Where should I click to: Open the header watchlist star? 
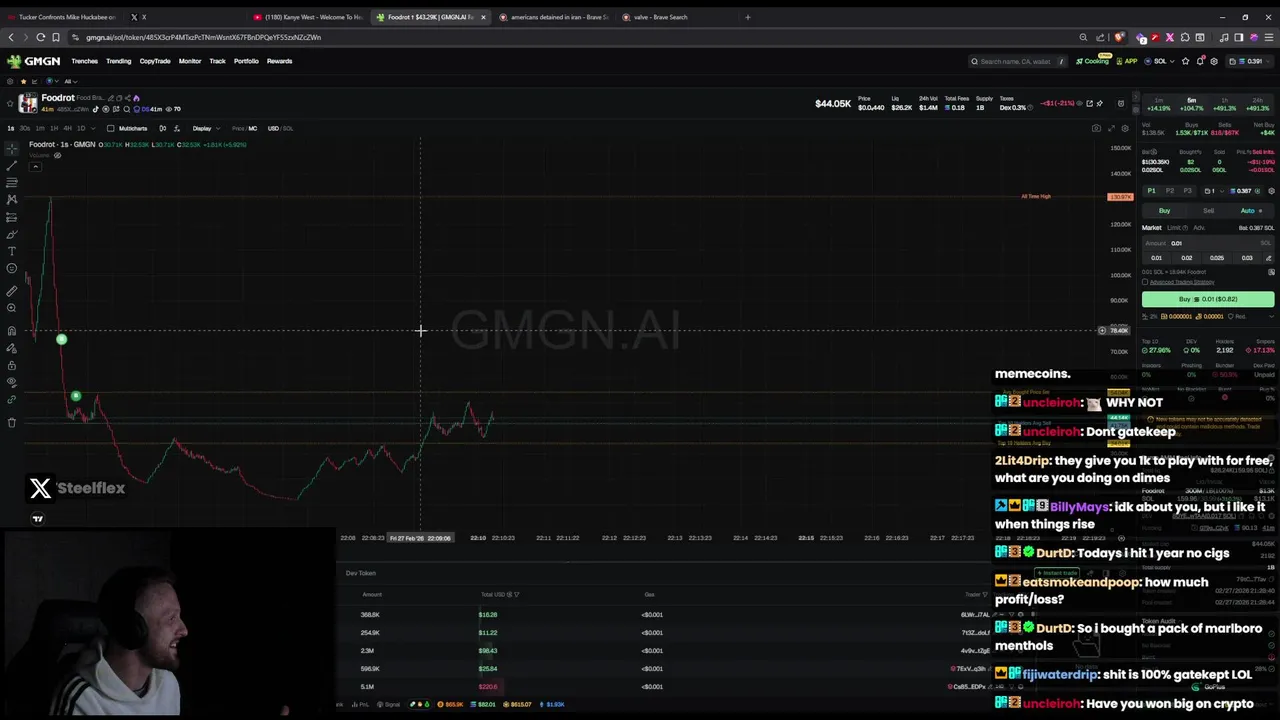coord(1185,61)
